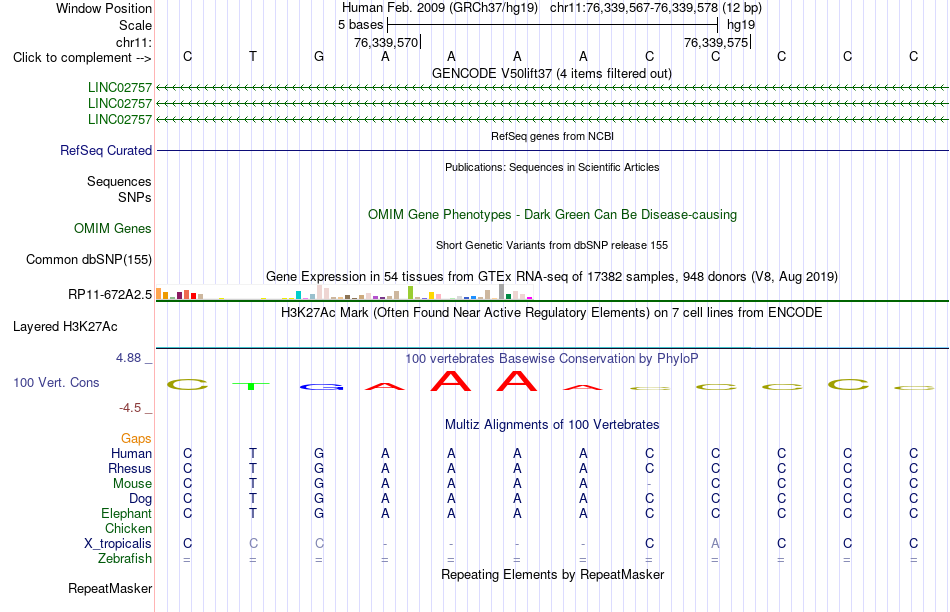
Task: Click the RP11-672A2.5 gene expression label
Action: click(110, 294)
